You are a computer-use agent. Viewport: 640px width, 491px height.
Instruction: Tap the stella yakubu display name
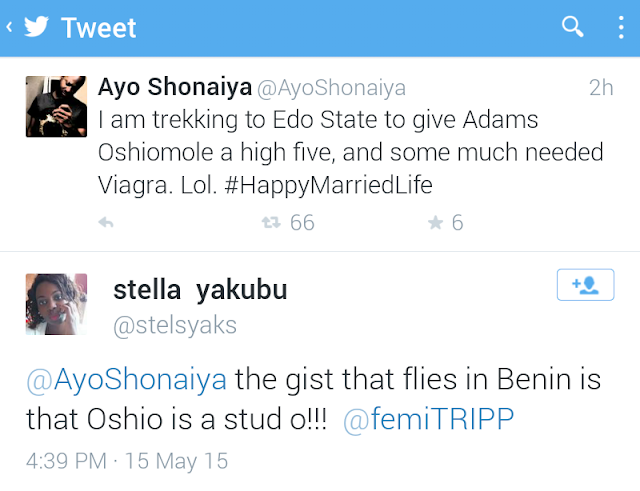200,291
